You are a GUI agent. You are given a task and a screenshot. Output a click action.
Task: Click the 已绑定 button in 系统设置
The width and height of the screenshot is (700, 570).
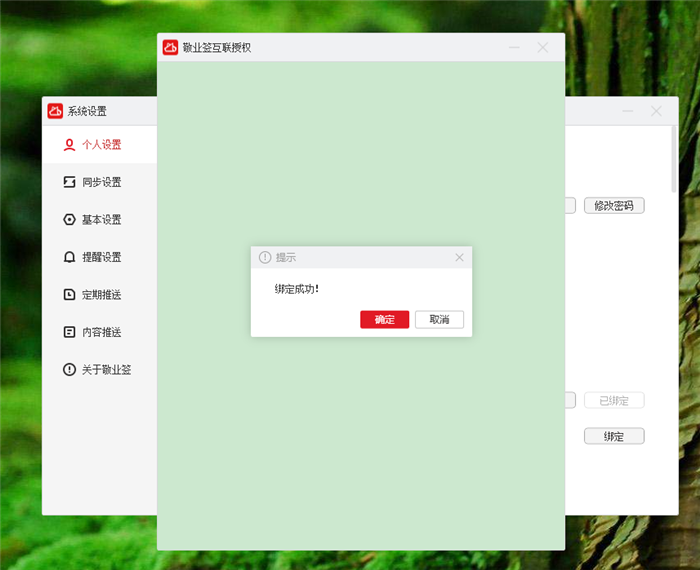tap(614, 400)
